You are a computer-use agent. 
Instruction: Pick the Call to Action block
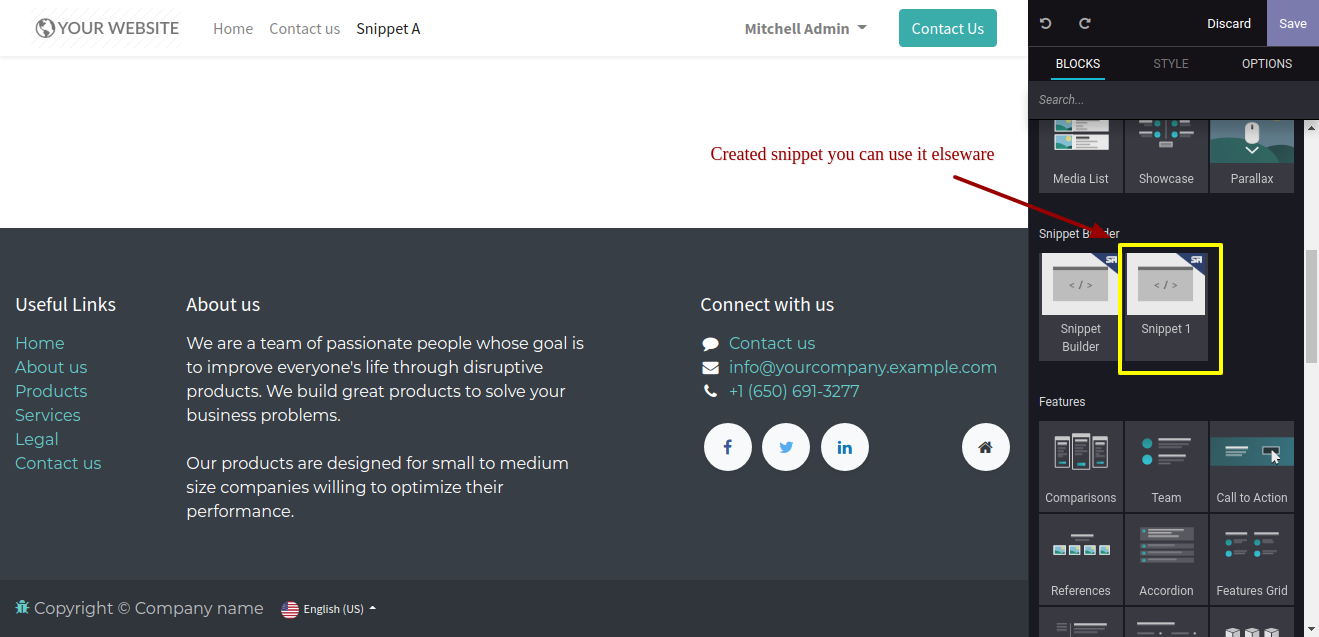(1251, 466)
